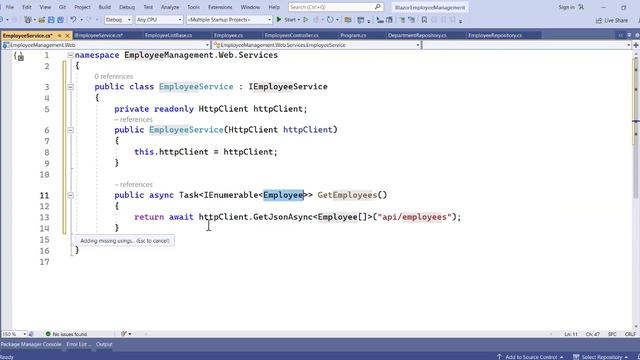The image size is (640, 360).
Task: Click the Open File folder icon
Action: (42, 20)
